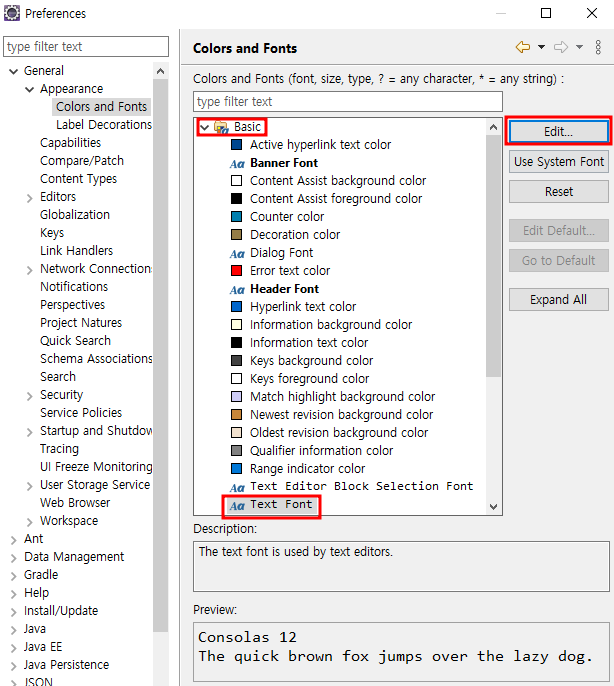This screenshot has width=614, height=686.
Task: Open the Keys preference page
Action: 52,233
